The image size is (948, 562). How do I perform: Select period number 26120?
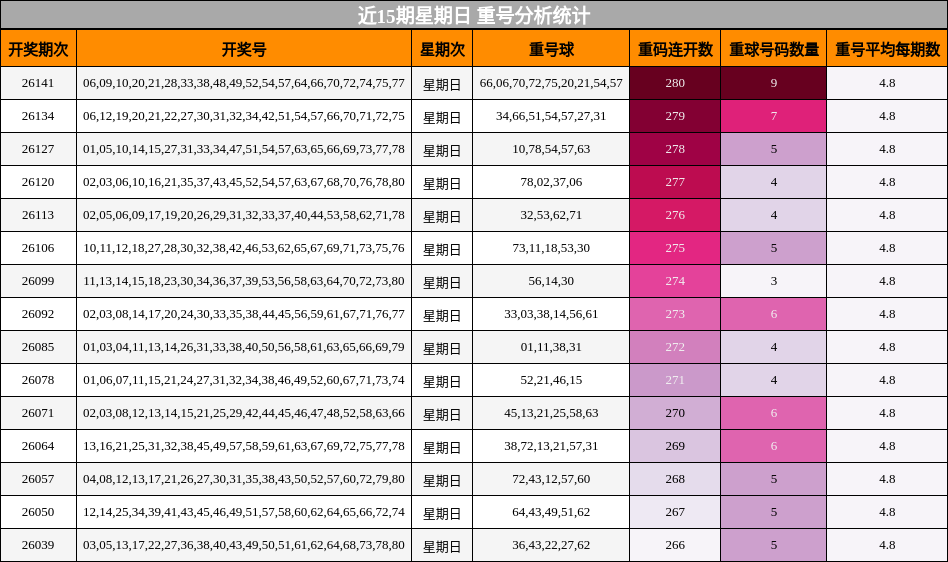pos(38,182)
